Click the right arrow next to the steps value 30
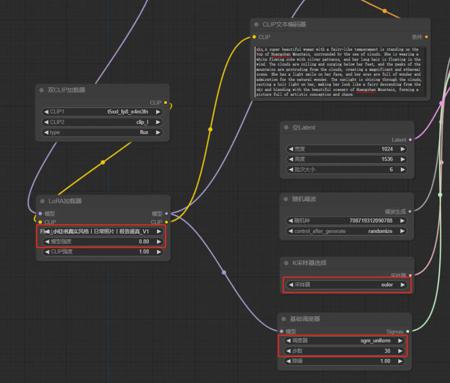 point(400,351)
